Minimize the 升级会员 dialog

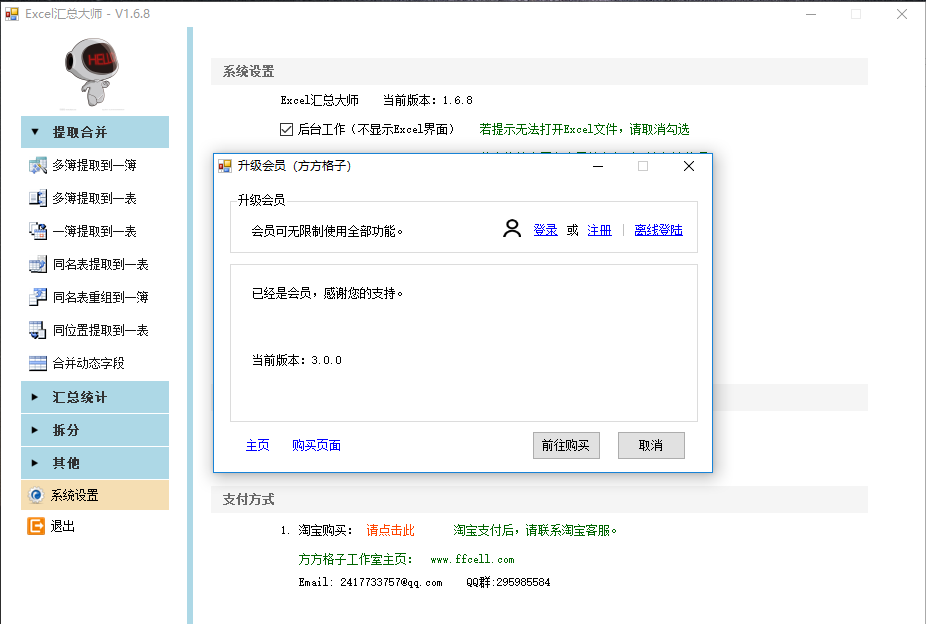[x=598, y=166]
